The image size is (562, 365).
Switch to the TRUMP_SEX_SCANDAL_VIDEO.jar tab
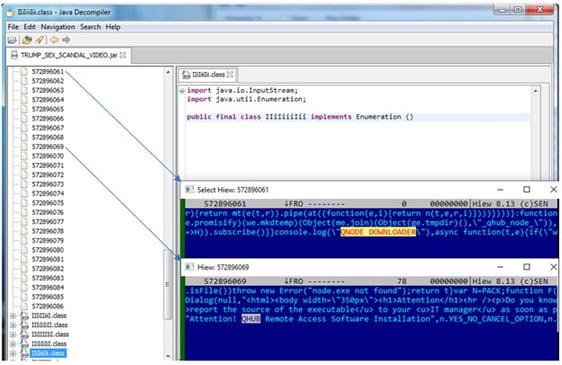[68, 55]
